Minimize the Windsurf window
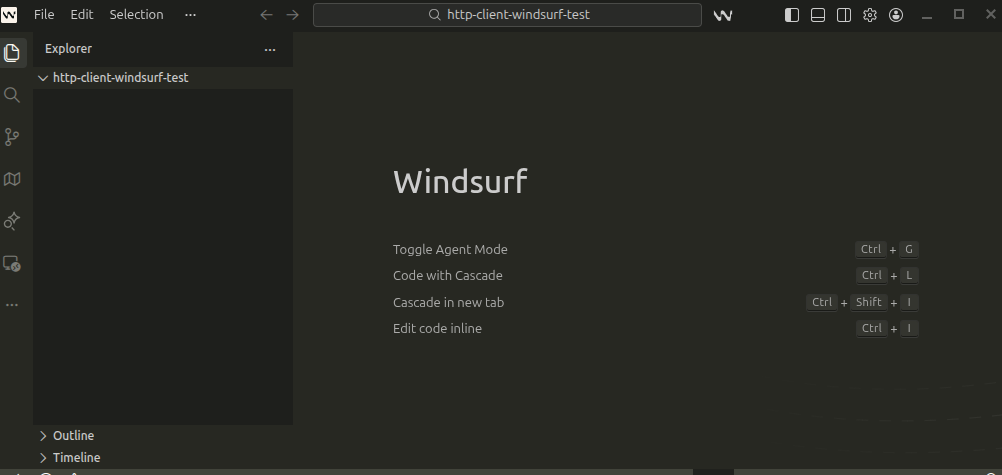This screenshot has height=475, width=1002. tap(927, 15)
